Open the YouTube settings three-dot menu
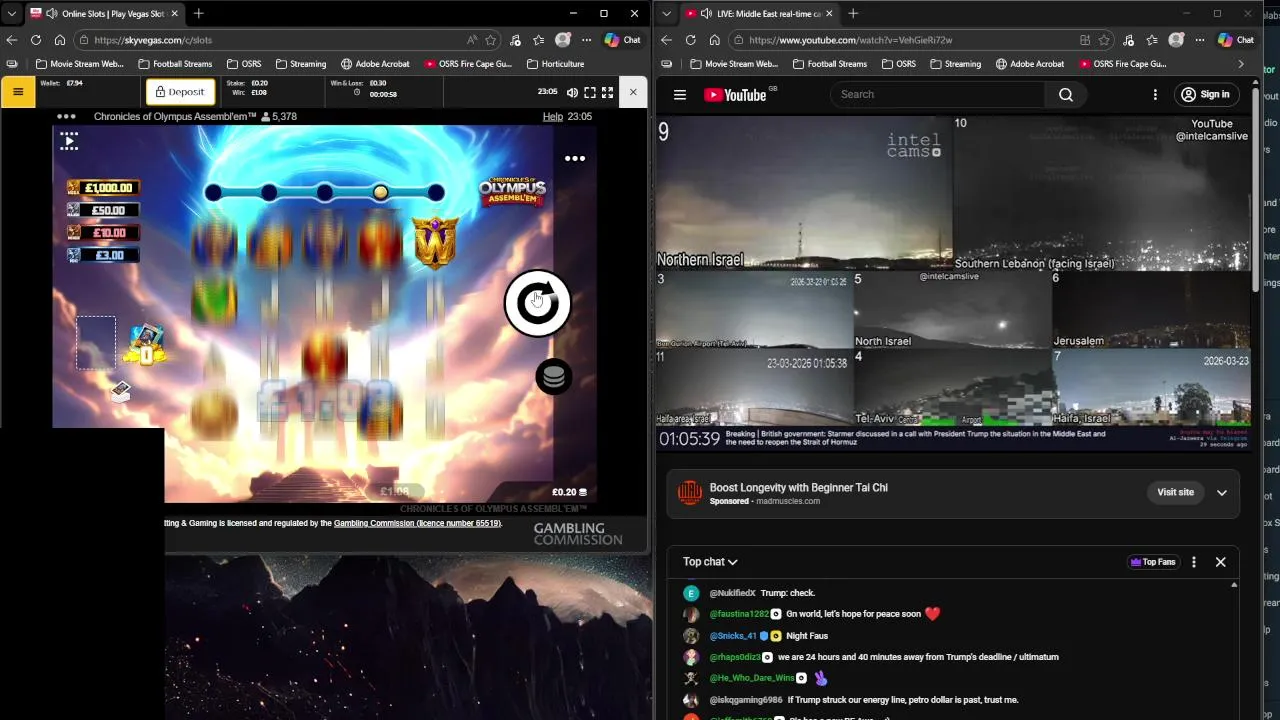Image resolution: width=1280 pixels, height=720 pixels. (1155, 95)
